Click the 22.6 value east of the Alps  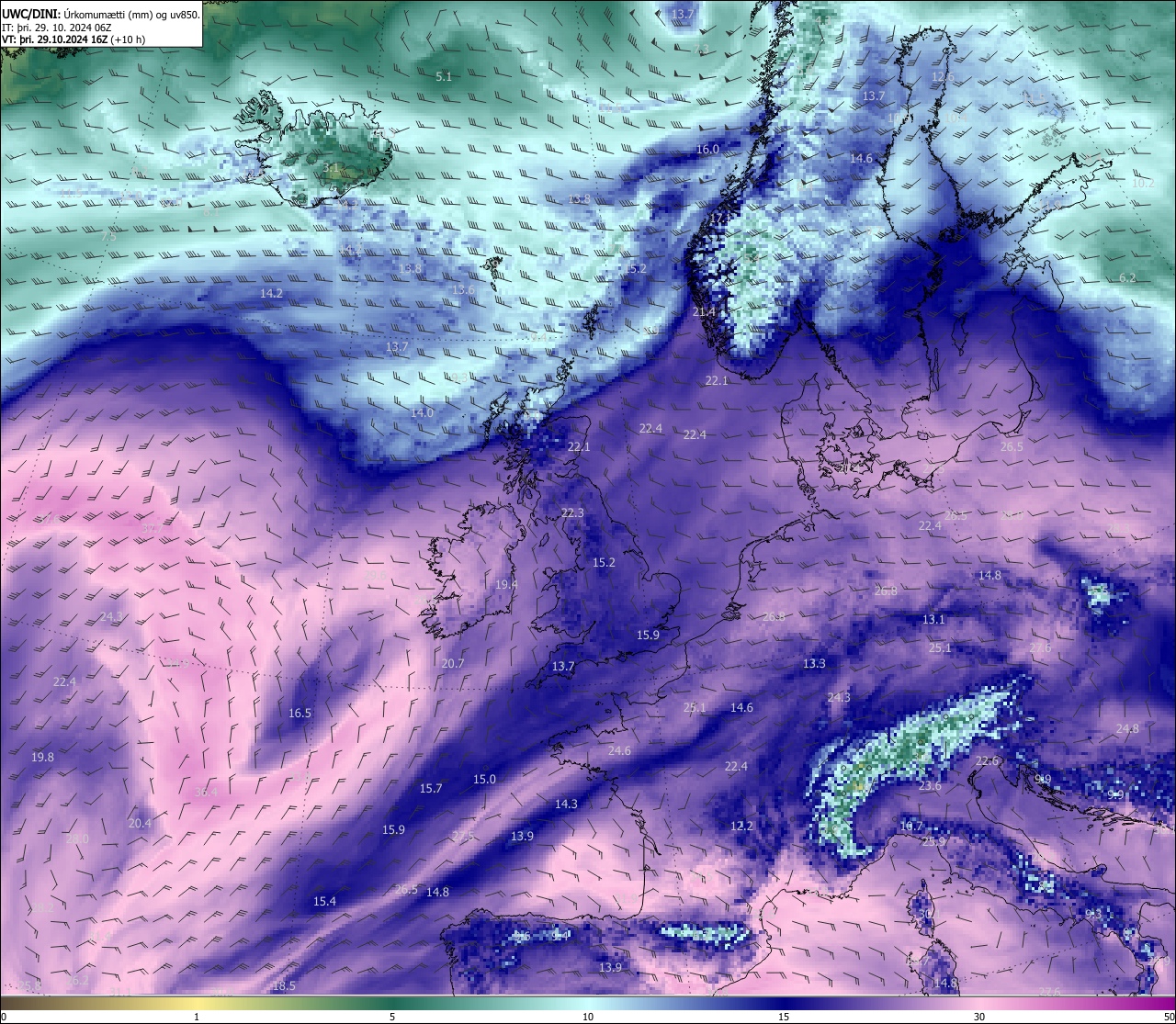[987, 761]
